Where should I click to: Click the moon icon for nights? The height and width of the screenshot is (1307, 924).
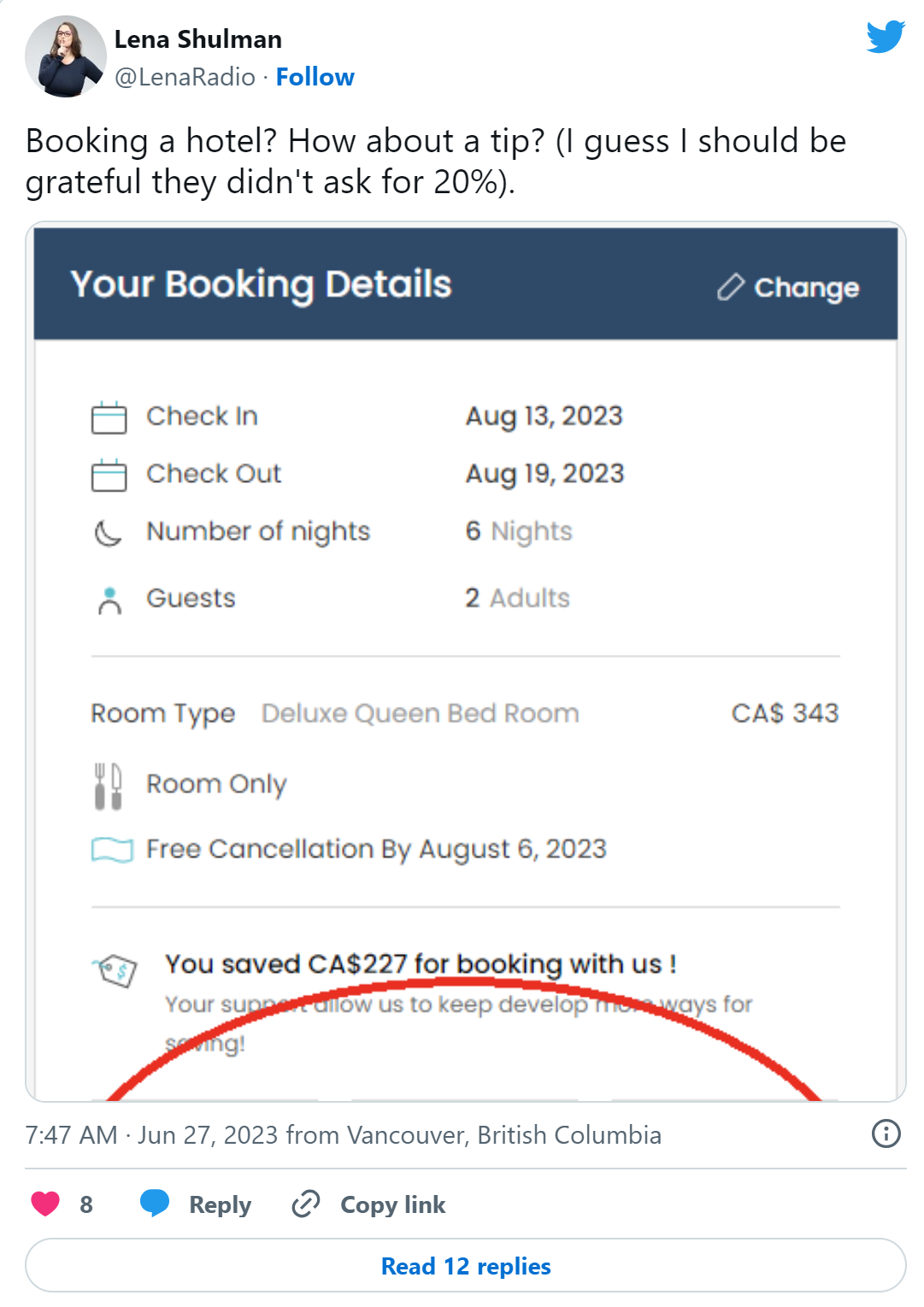coord(108,533)
